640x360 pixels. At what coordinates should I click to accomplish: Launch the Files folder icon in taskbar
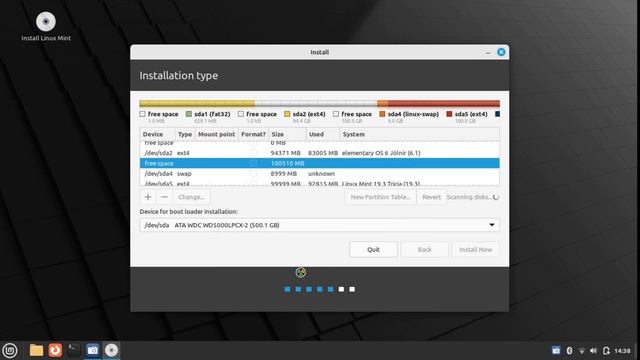click(x=36, y=350)
